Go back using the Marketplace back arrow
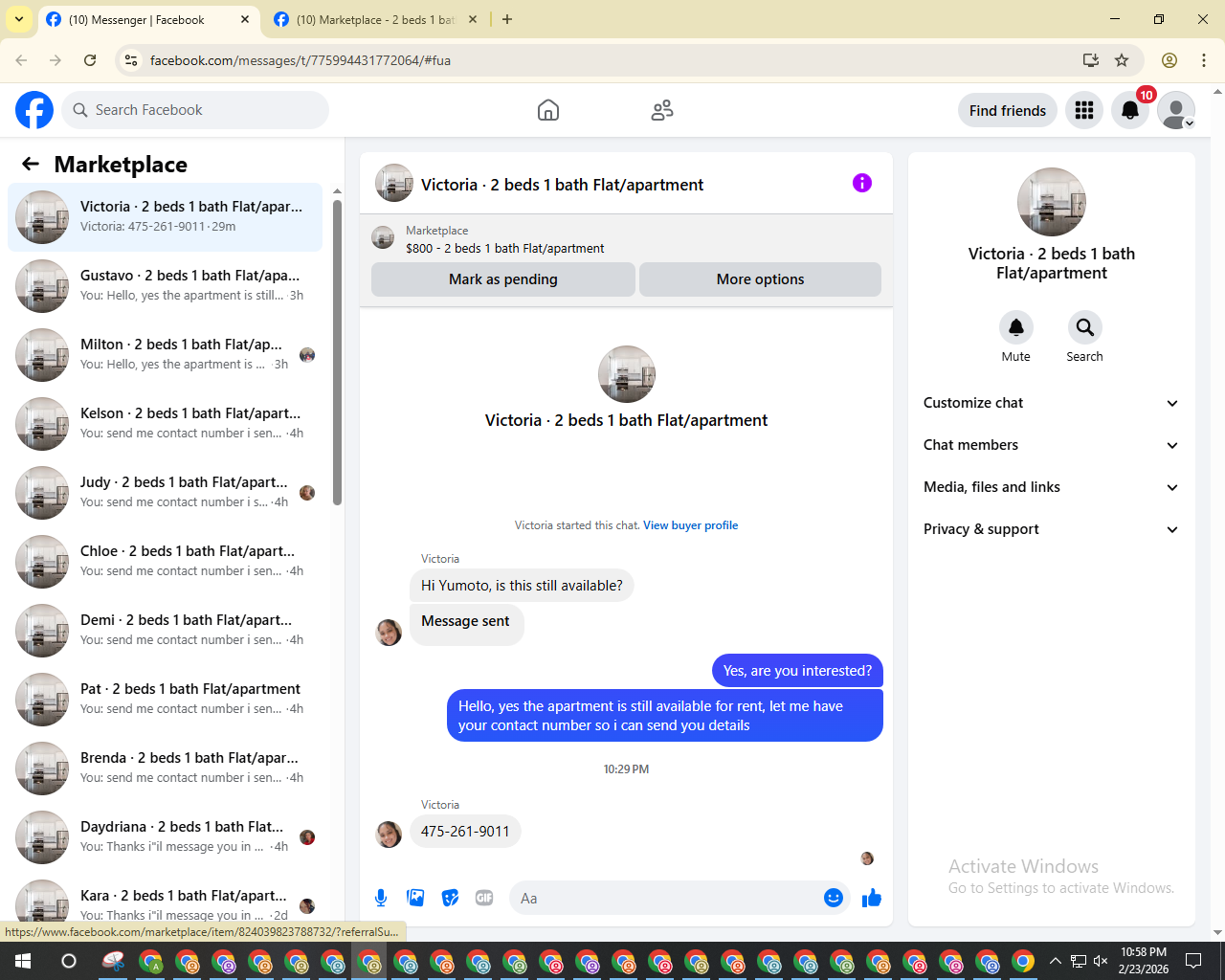Screen dimensions: 1225x980 coord(31,164)
